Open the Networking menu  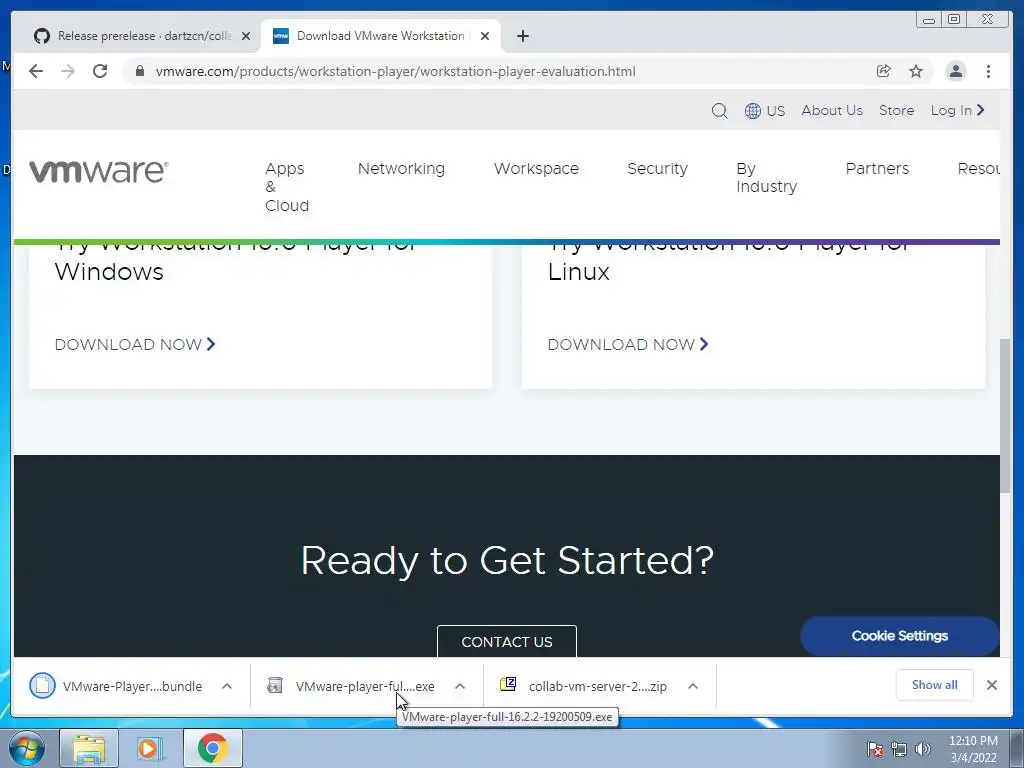point(401,168)
